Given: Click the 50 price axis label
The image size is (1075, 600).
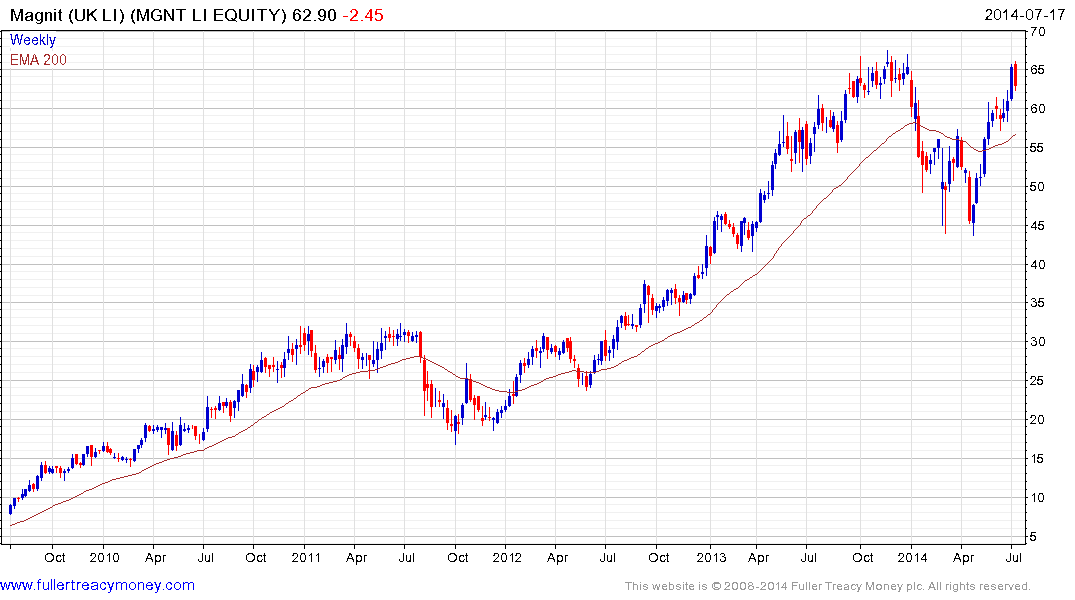Looking at the screenshot, I should [1037, 187].
